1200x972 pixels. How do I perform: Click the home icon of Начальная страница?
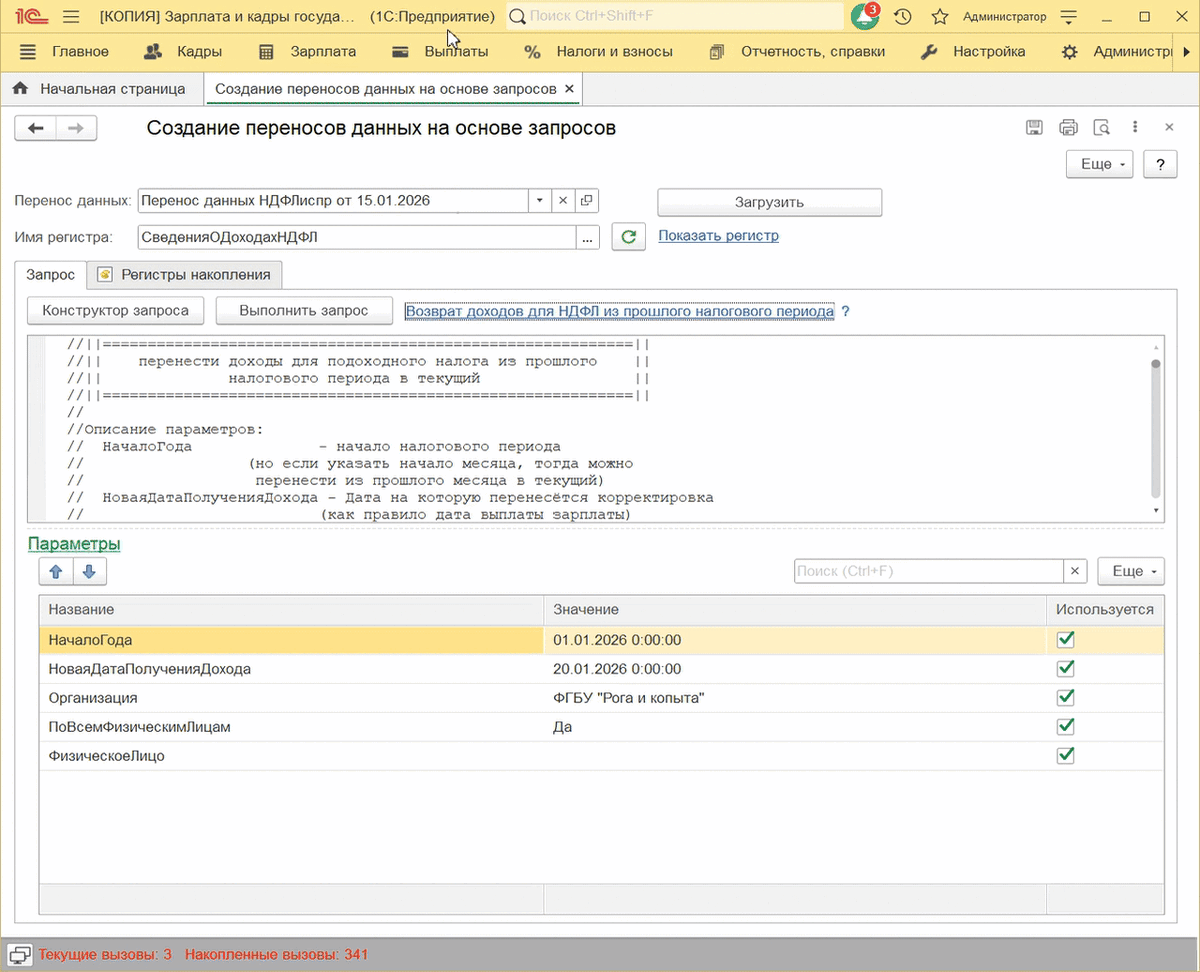click(20, 89)
